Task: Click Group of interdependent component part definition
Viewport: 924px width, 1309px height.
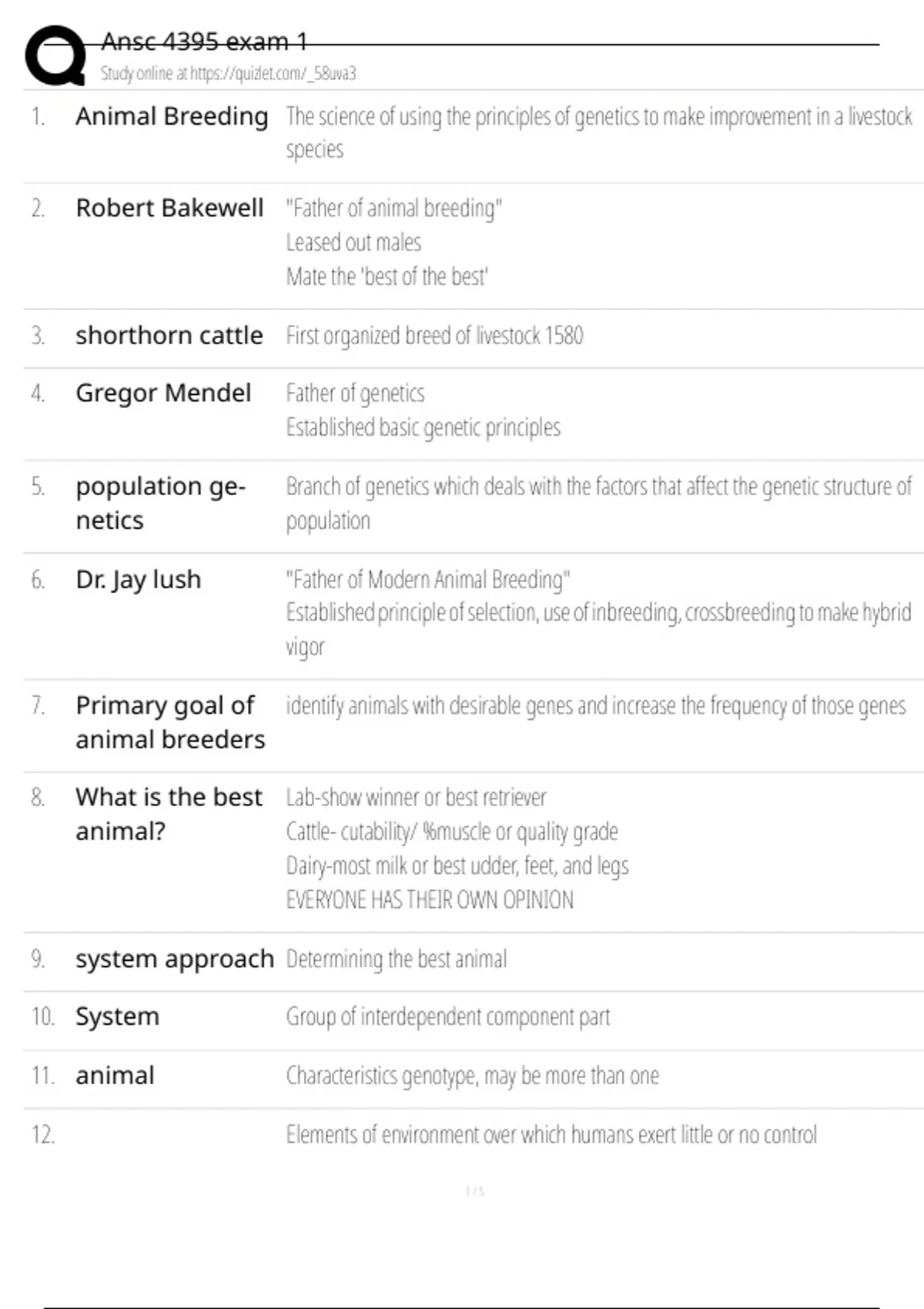Action: point(448,1017)
